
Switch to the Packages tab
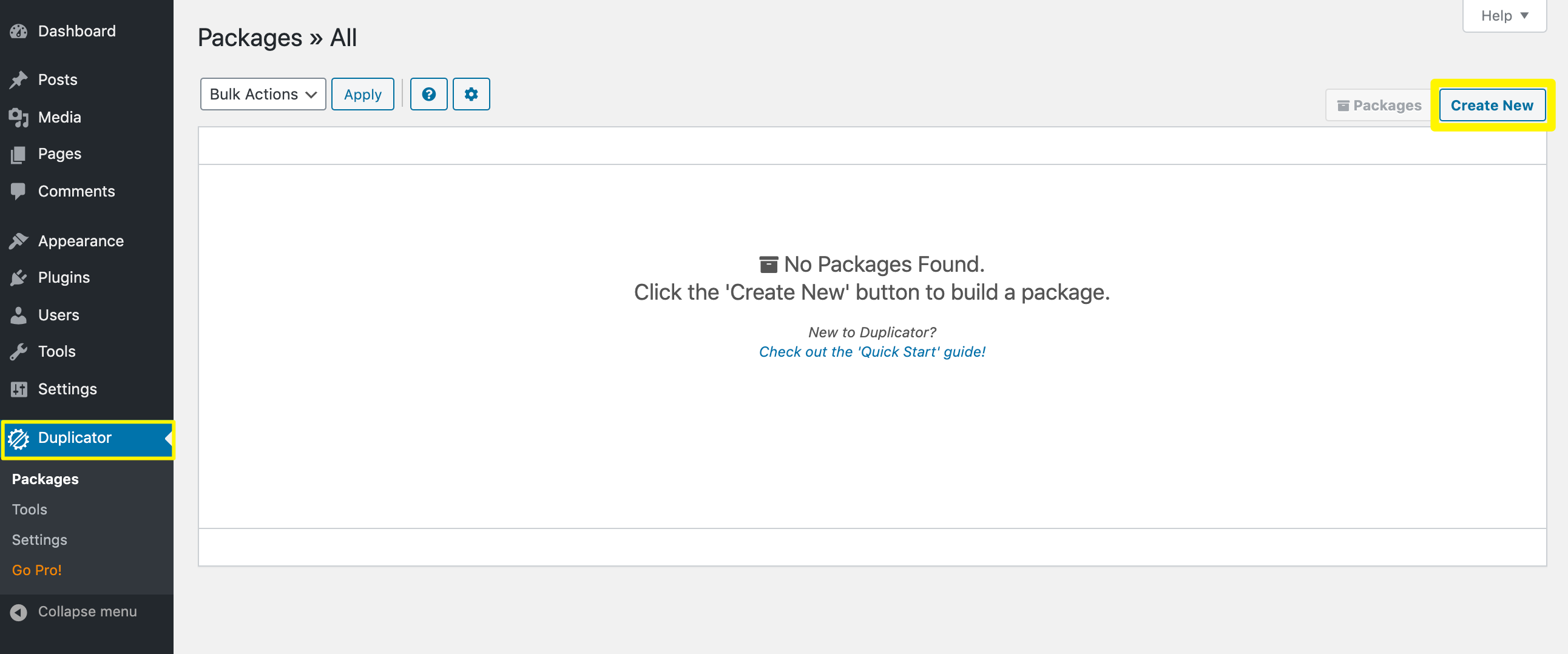[x=1379, y=105]
